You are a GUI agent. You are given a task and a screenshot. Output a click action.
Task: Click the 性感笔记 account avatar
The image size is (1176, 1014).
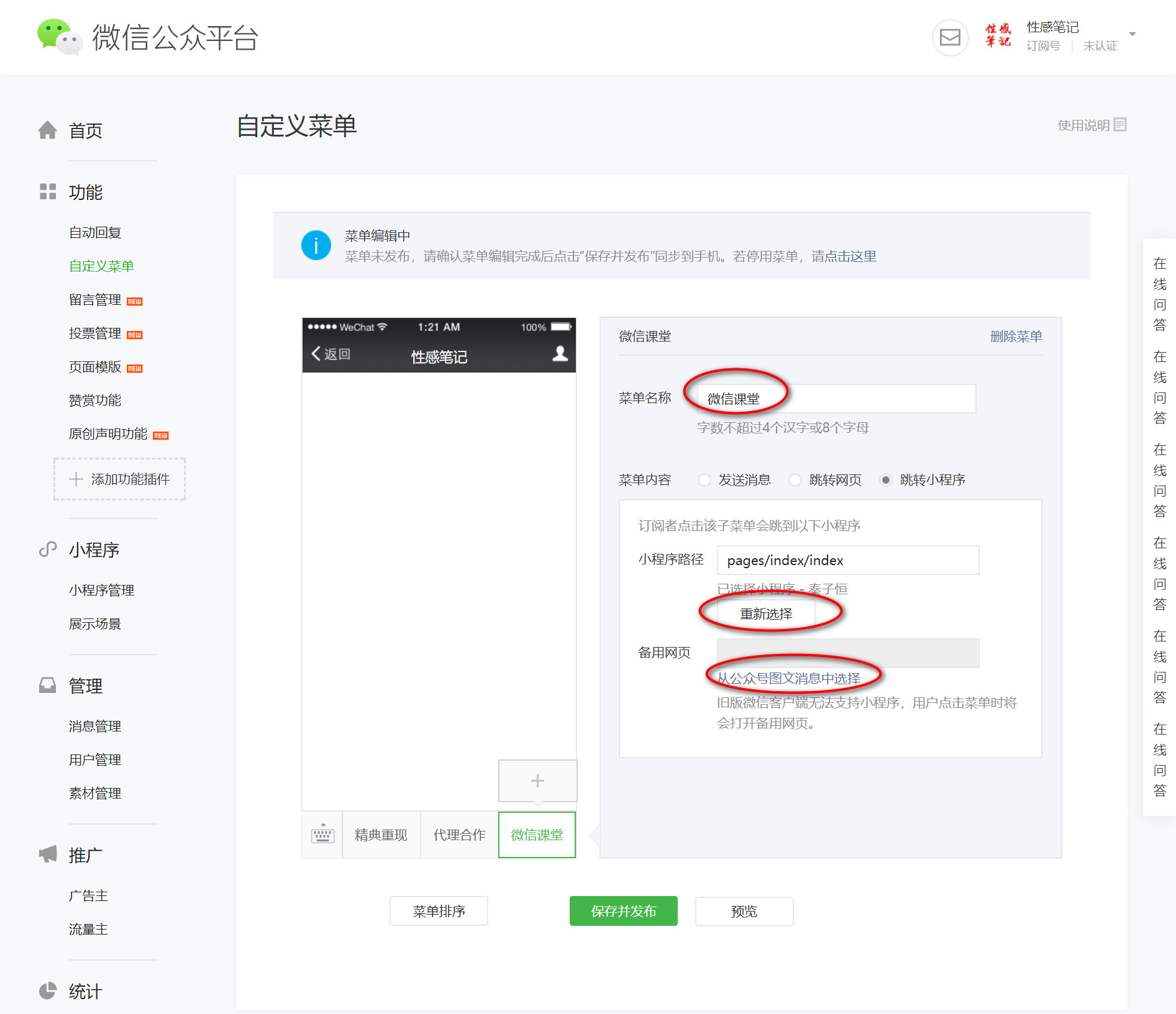click(998, 36)
